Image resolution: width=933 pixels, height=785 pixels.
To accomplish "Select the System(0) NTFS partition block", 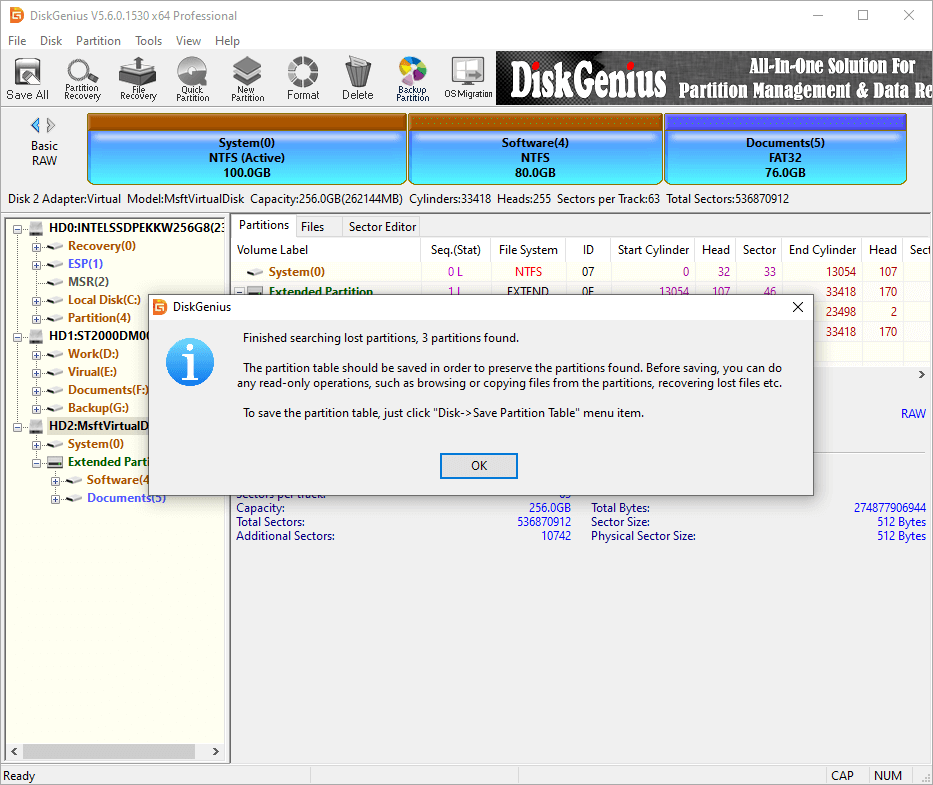I will click(247, 149).
